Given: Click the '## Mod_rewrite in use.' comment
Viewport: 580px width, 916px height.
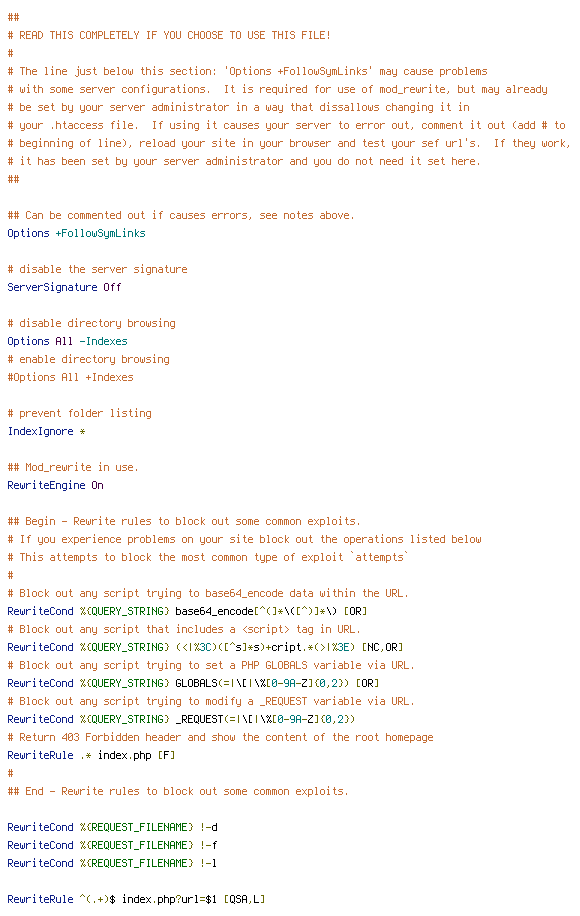Looking at the screenshot, I should pyautogui.click(x=73, y=467).
